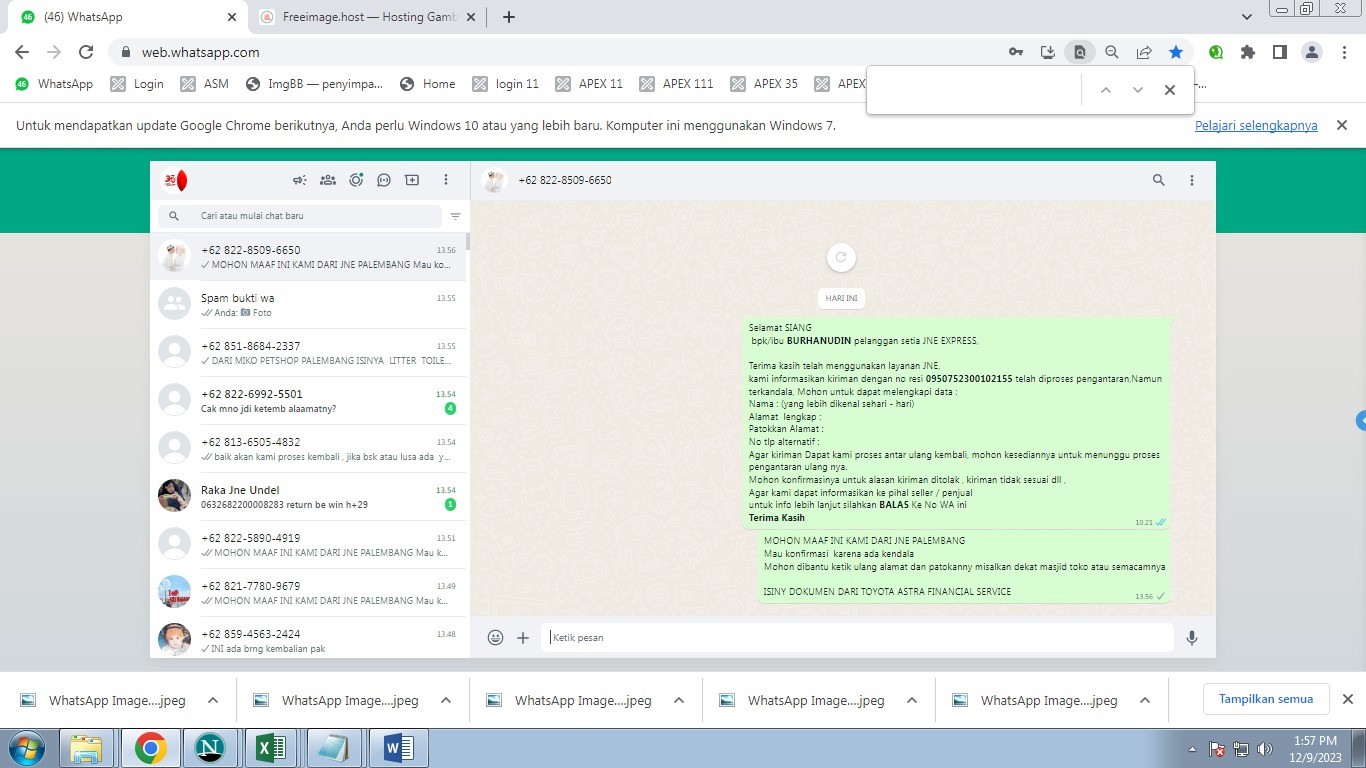Load earlier messages refresh button

tap(841, 257)
